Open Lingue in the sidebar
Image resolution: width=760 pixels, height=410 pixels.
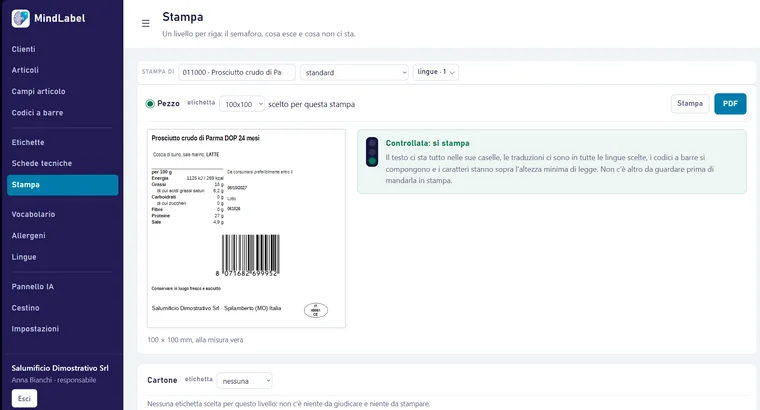pyautogui.click(x=24, y=257)
